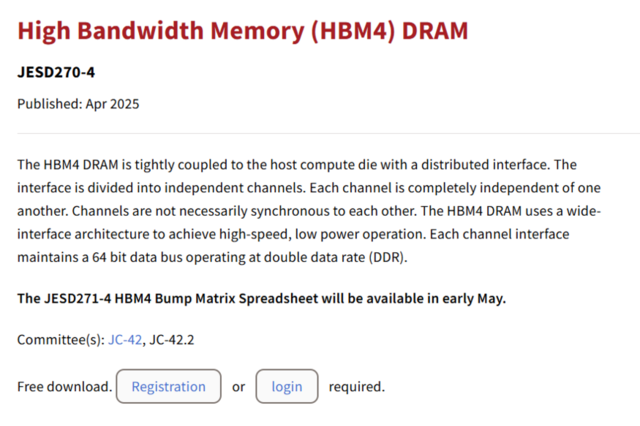This screenshot has width=640, height=426.
Task: Click the Free download text
Action: point(64,386)
